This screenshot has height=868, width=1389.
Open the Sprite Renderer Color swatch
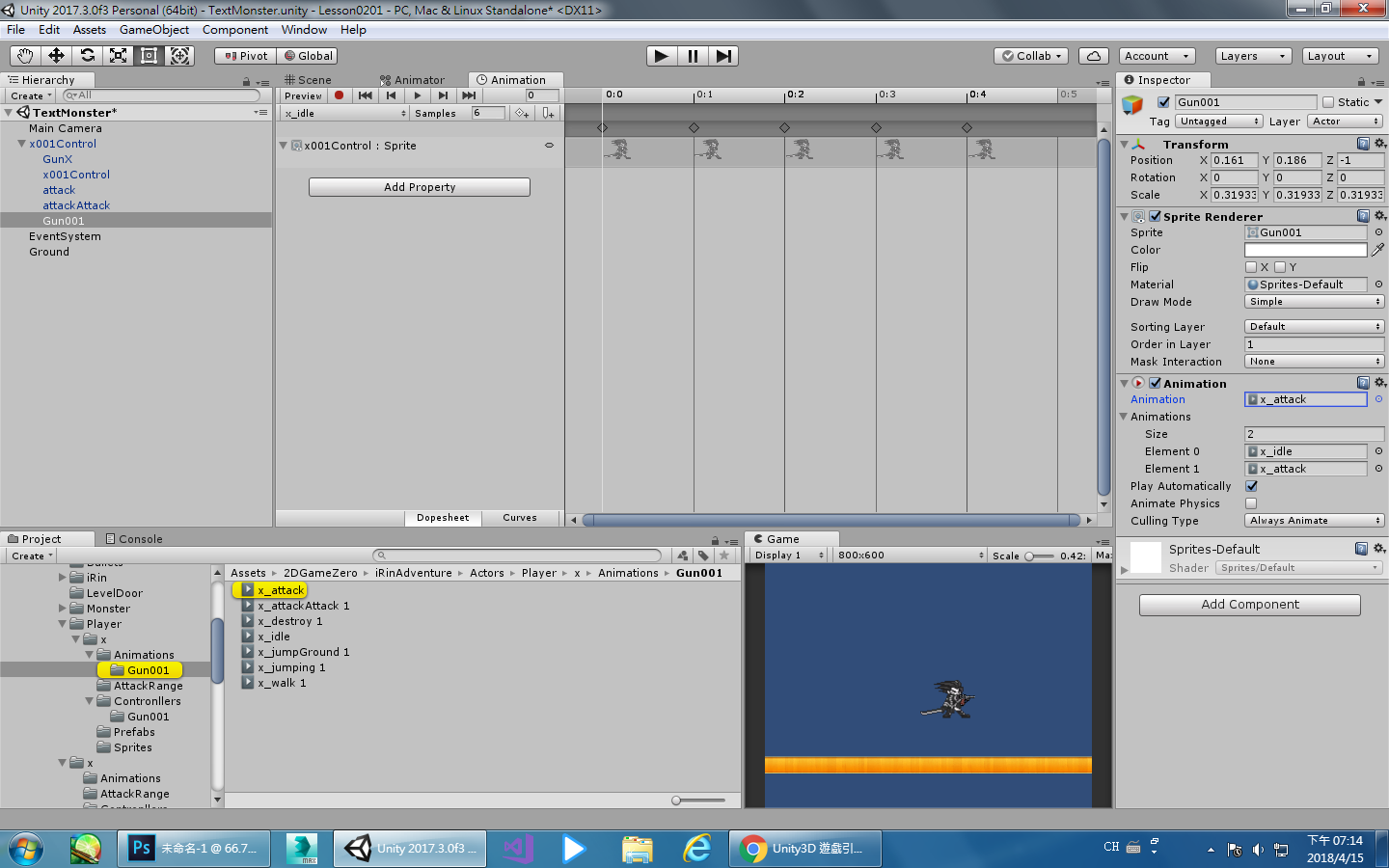[1305, 250]
